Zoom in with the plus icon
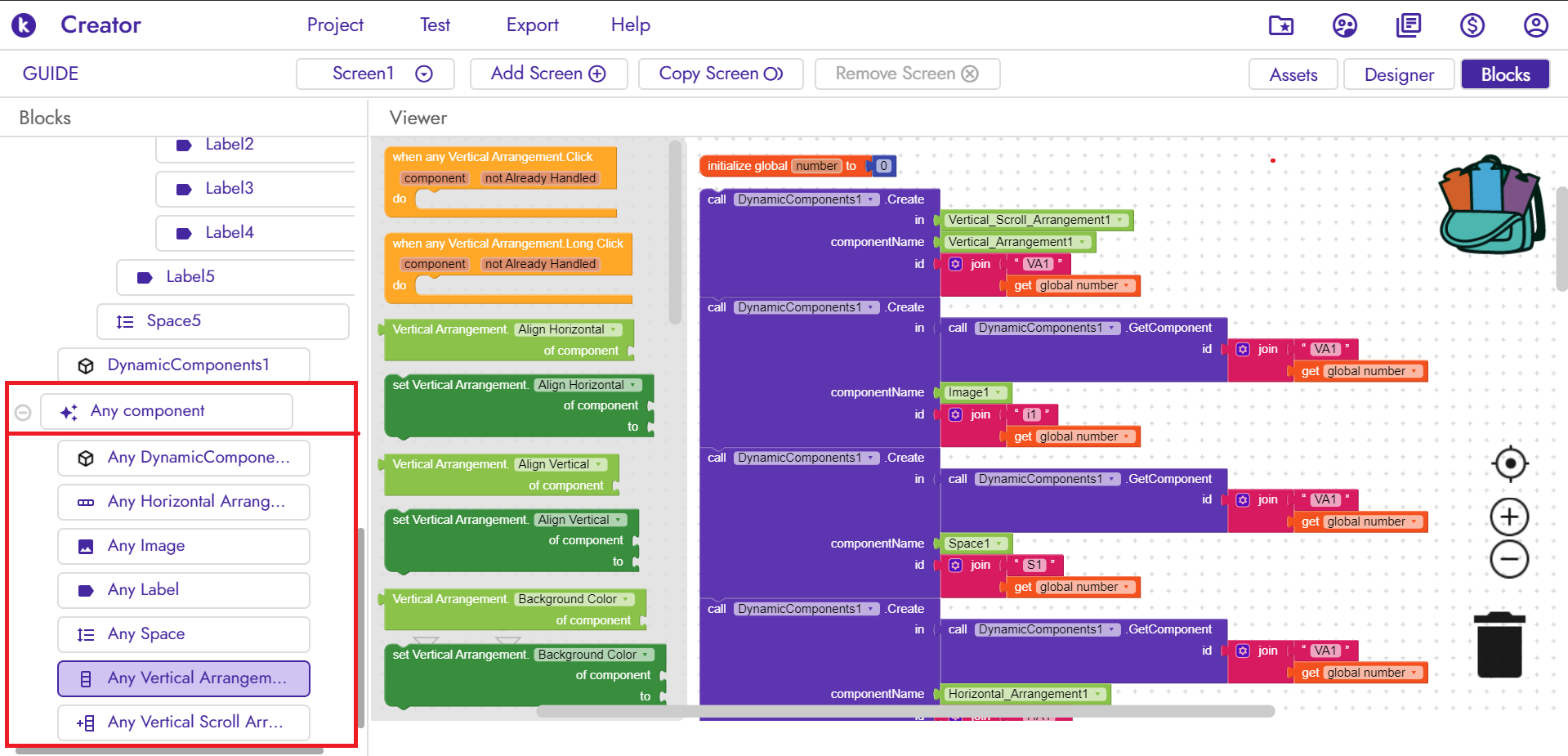This screenshot has width=1568, height=756. 1509,517
